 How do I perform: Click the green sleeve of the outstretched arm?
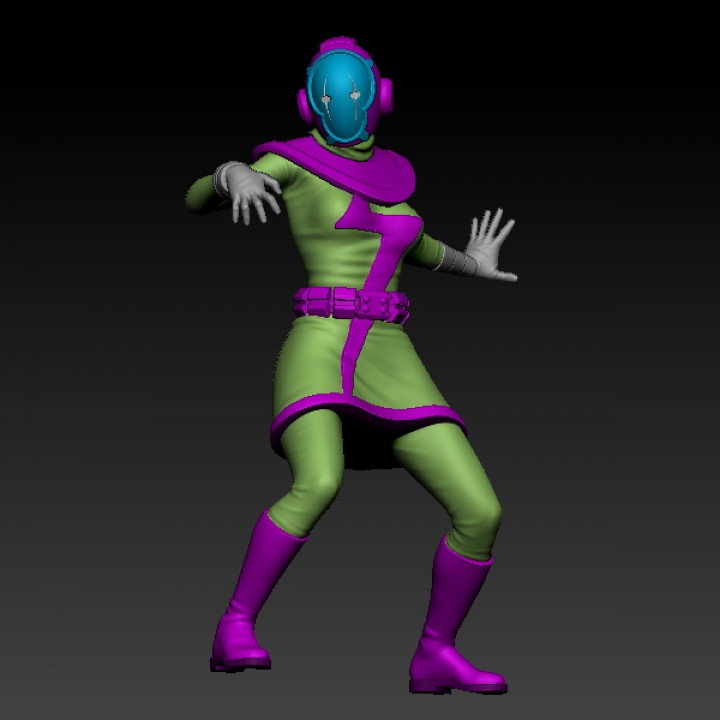[x=205, y=193]
